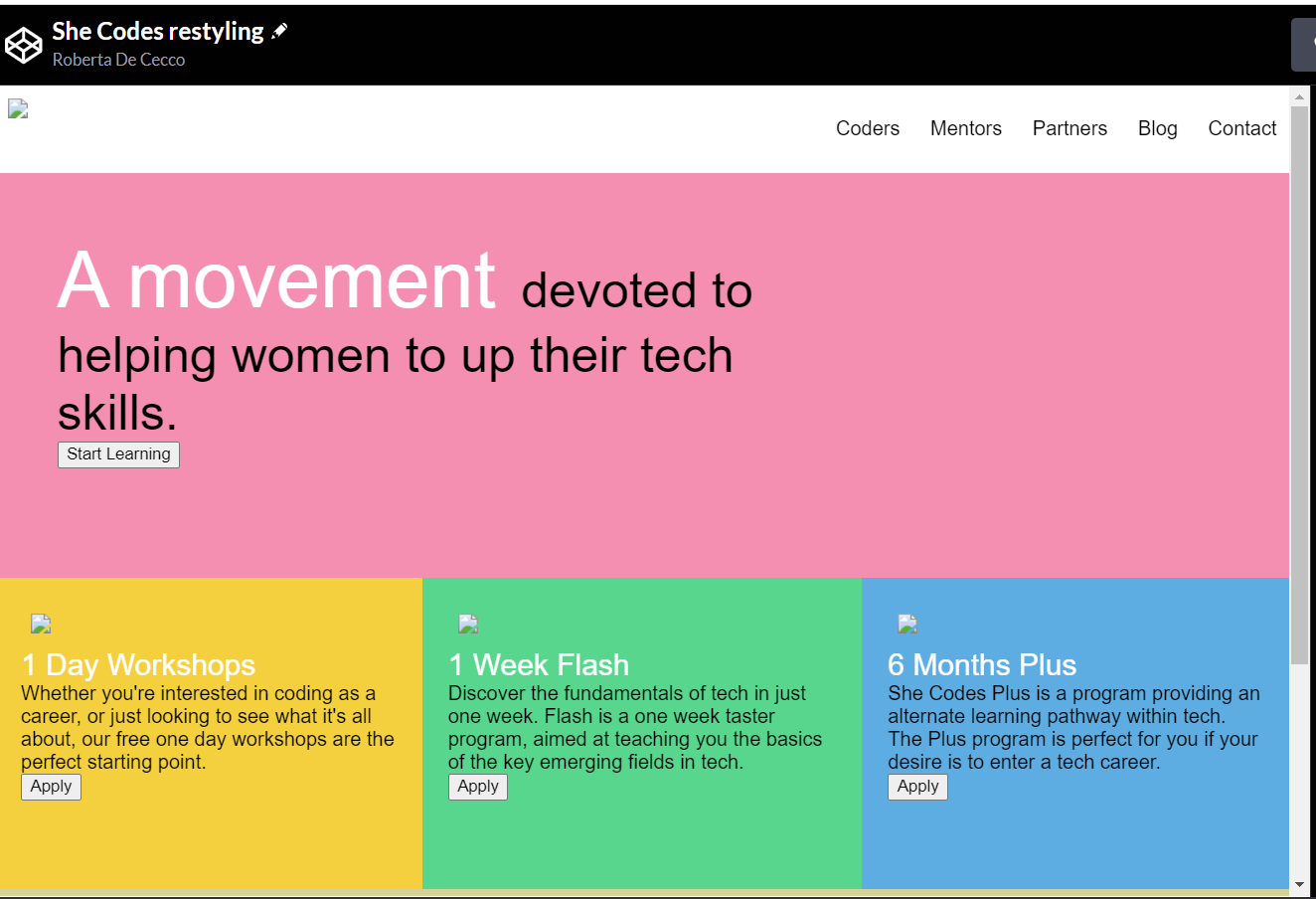Click the 'A movement' hero text
The height and width of the screenshot is (899, 1316).
coord(276,280)
